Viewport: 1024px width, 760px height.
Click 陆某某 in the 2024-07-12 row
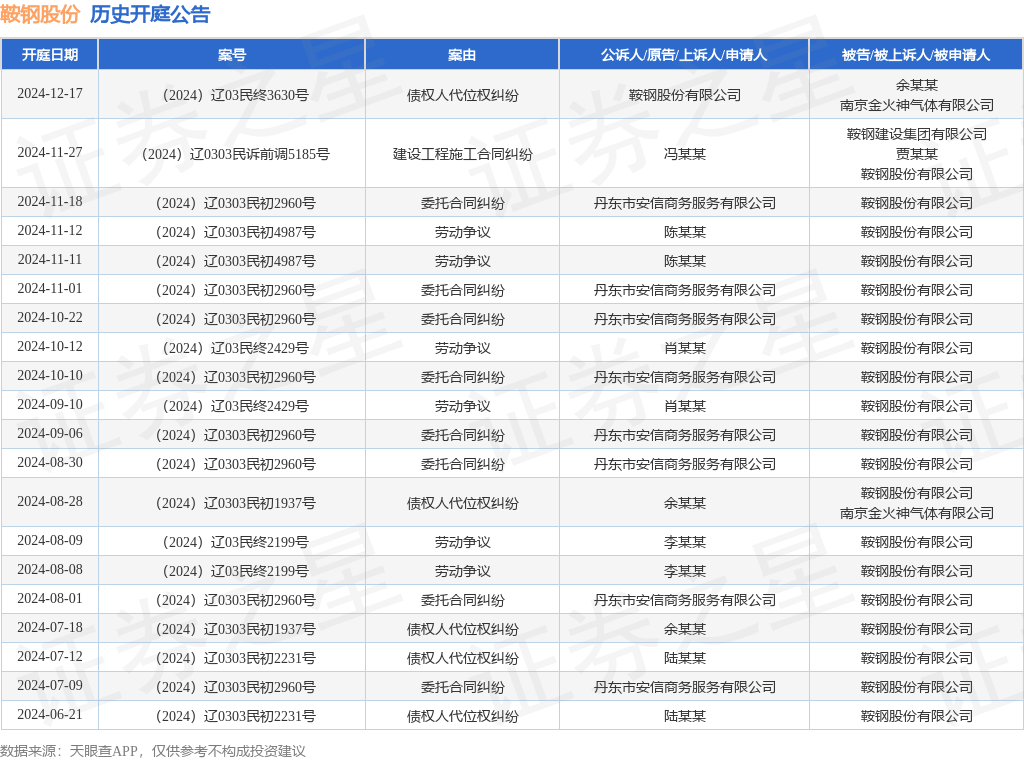[684, 658]
